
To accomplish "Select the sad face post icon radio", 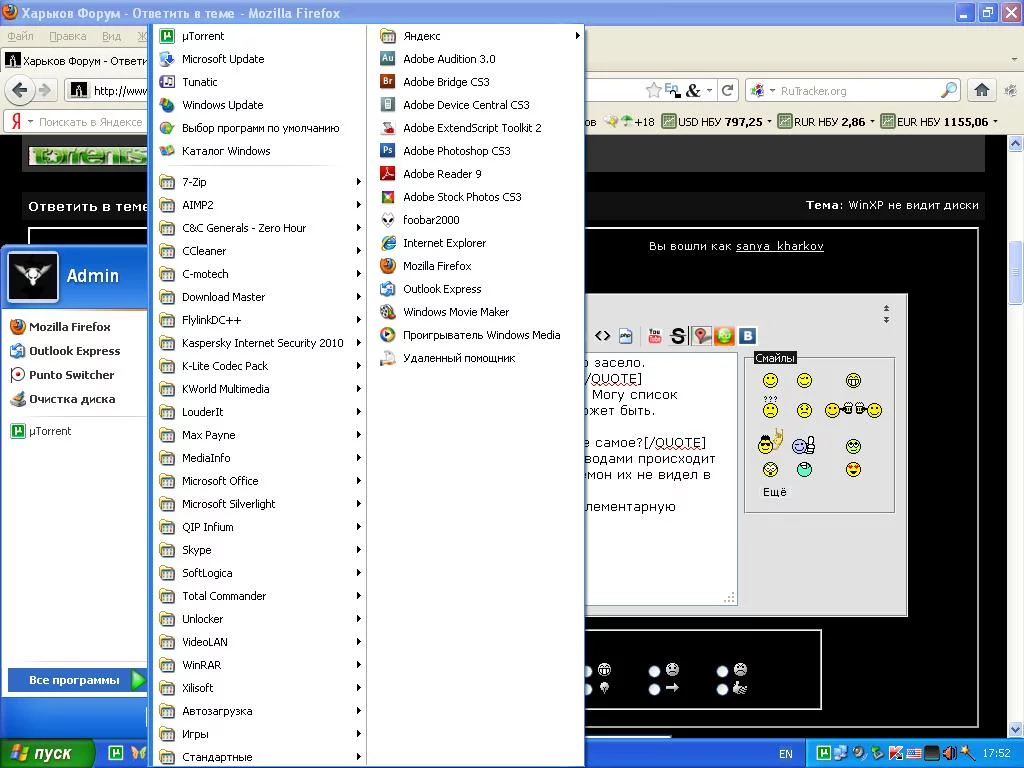I will (x=654, y=671).
